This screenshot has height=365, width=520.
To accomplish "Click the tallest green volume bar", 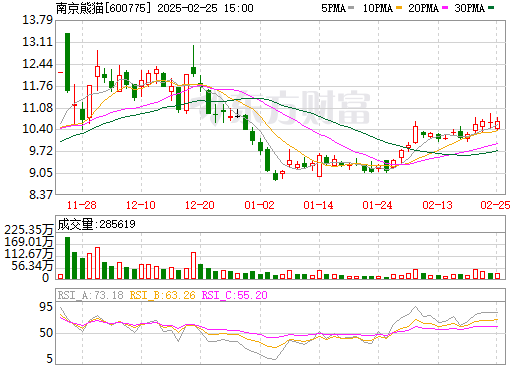I will point(67,258).
